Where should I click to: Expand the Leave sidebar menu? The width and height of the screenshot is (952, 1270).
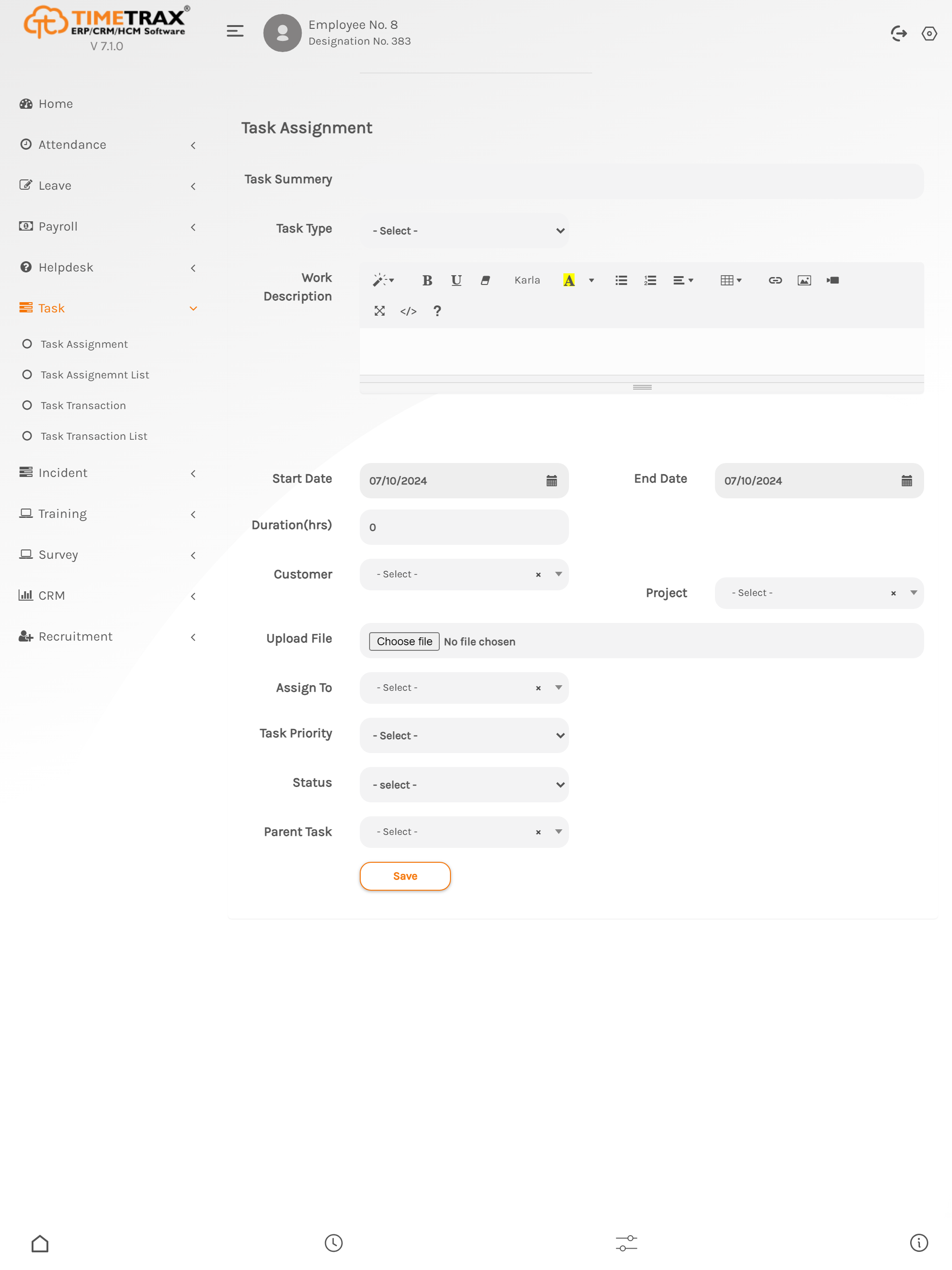107,185
